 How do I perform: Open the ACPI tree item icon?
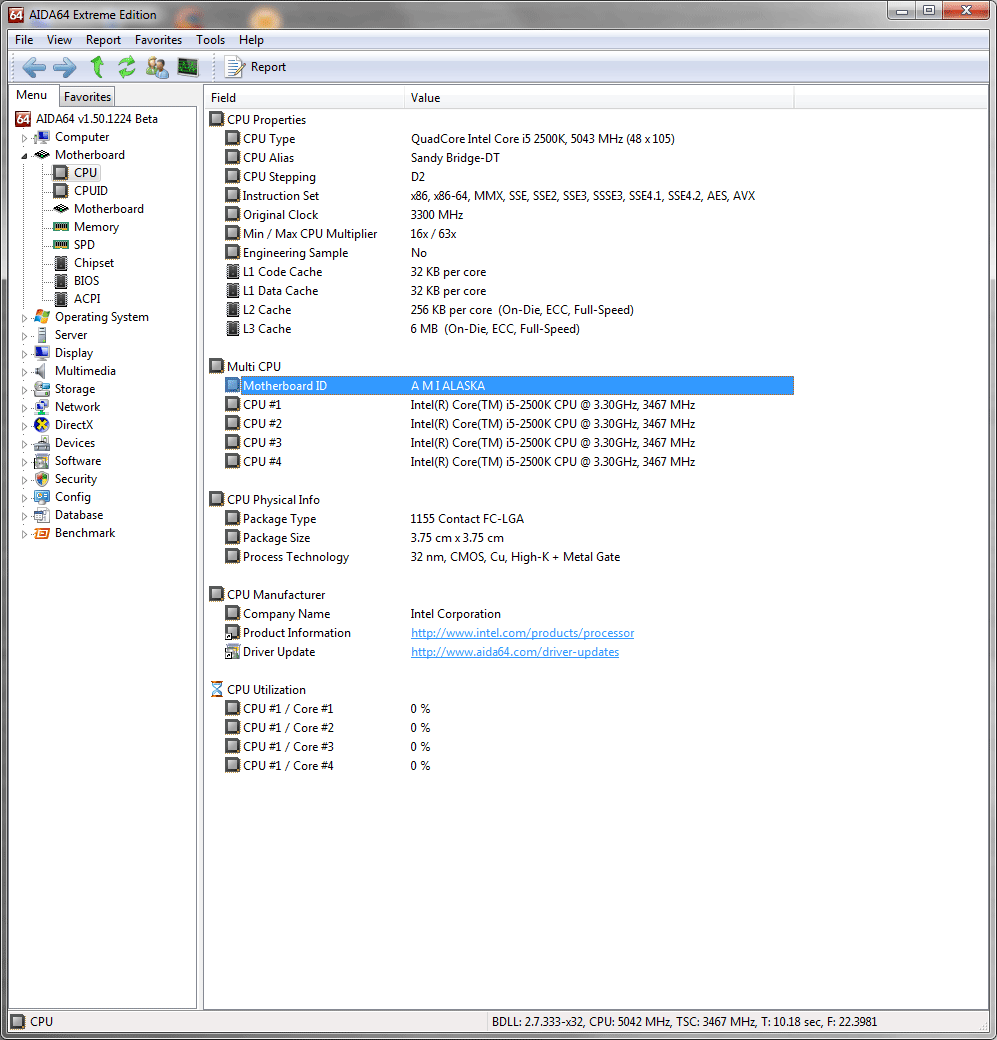click(61, 299)
